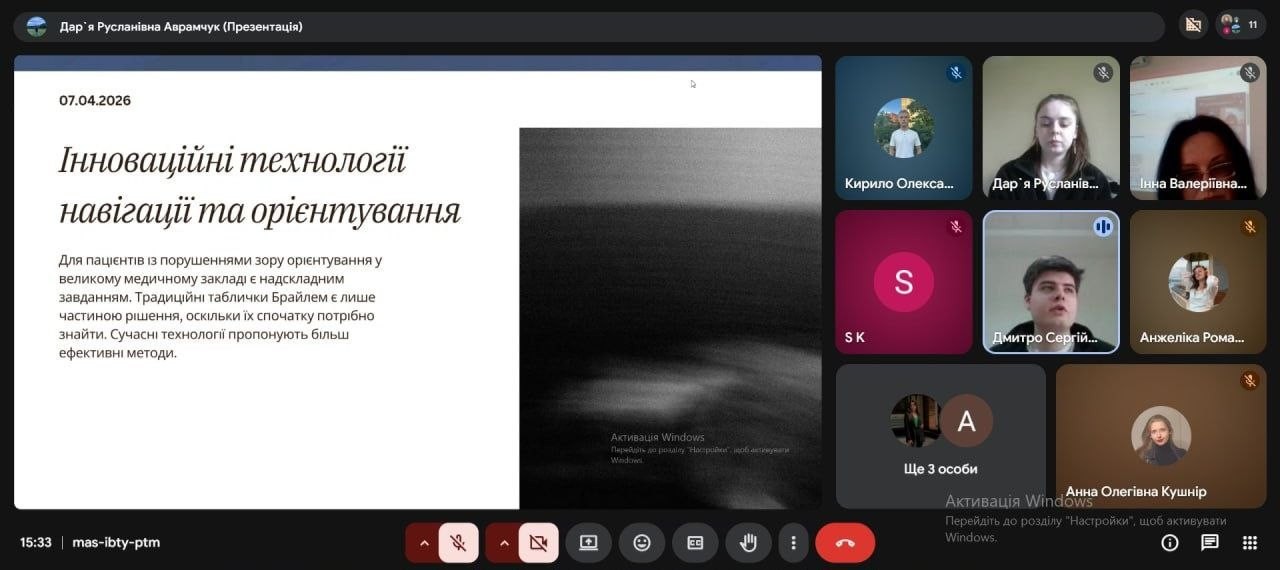
Task: Click the disabled chat icon at top right
Action: click(x=1192, y=25)
